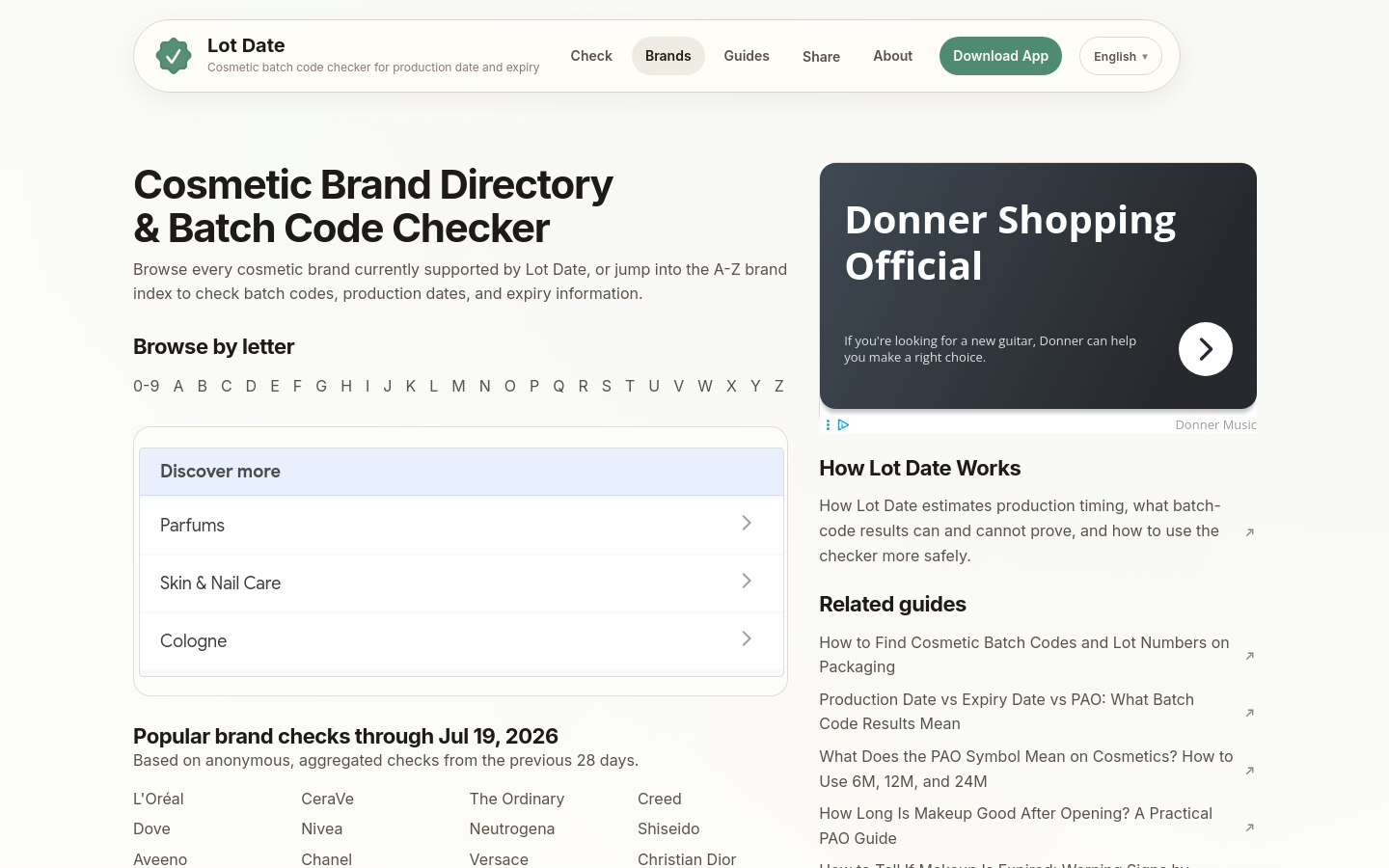Viewport: 1389px width, 868px height.
Task: Jump to letter P brands
Action: [534, 386]
